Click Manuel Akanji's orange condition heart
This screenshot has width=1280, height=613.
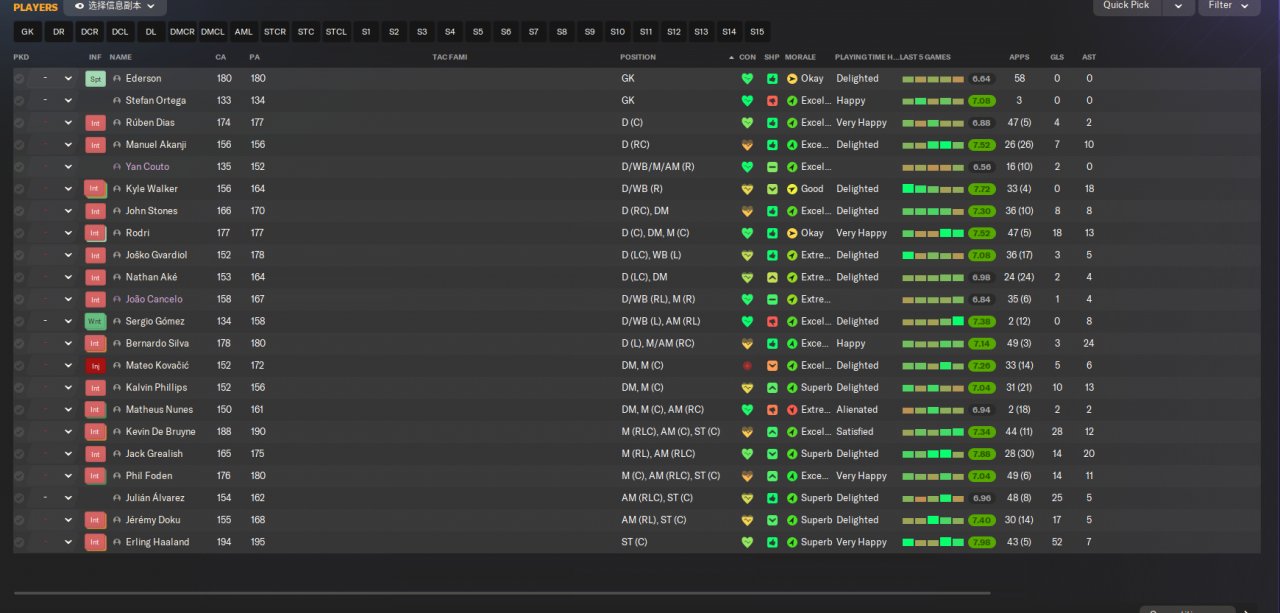tap(747, 145)
